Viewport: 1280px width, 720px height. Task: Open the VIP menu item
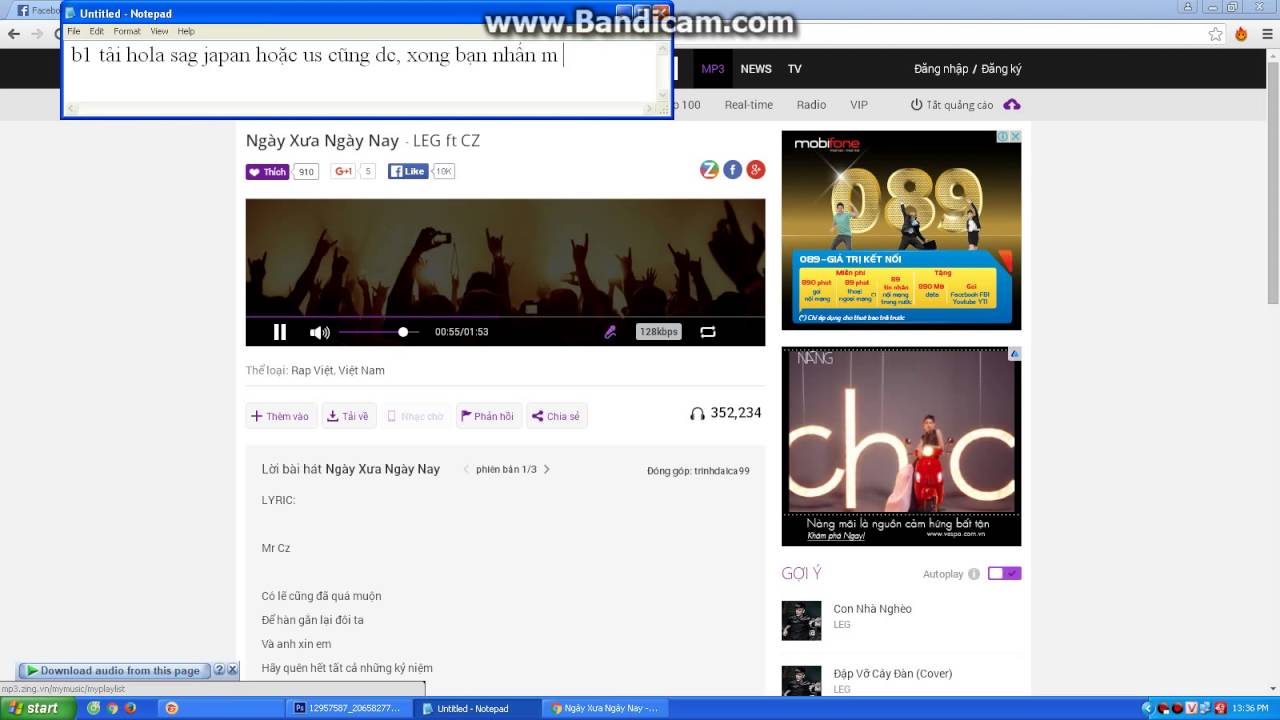(x=859, y=105)
